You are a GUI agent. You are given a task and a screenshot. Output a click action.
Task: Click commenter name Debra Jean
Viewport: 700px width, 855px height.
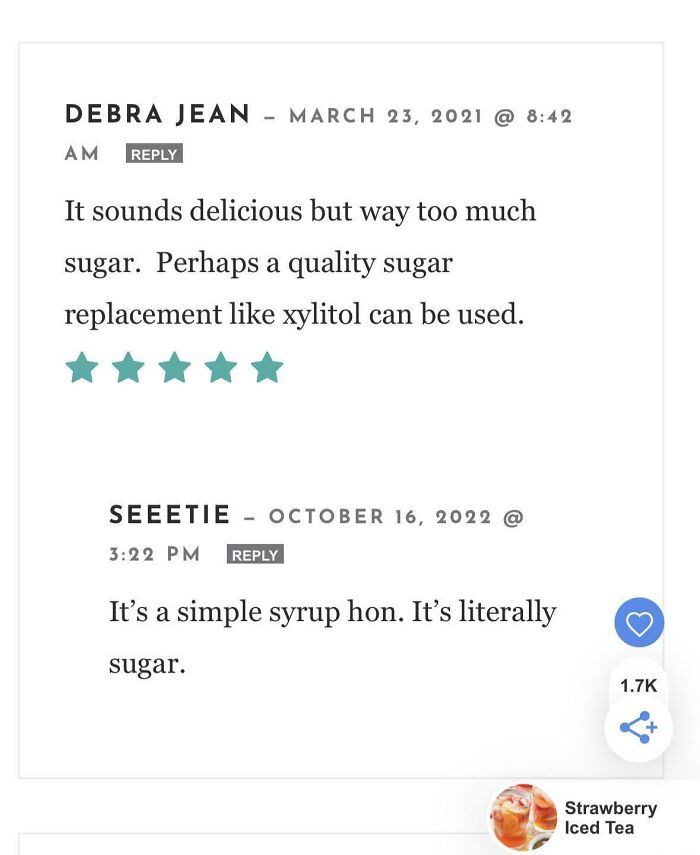point(155,115)
